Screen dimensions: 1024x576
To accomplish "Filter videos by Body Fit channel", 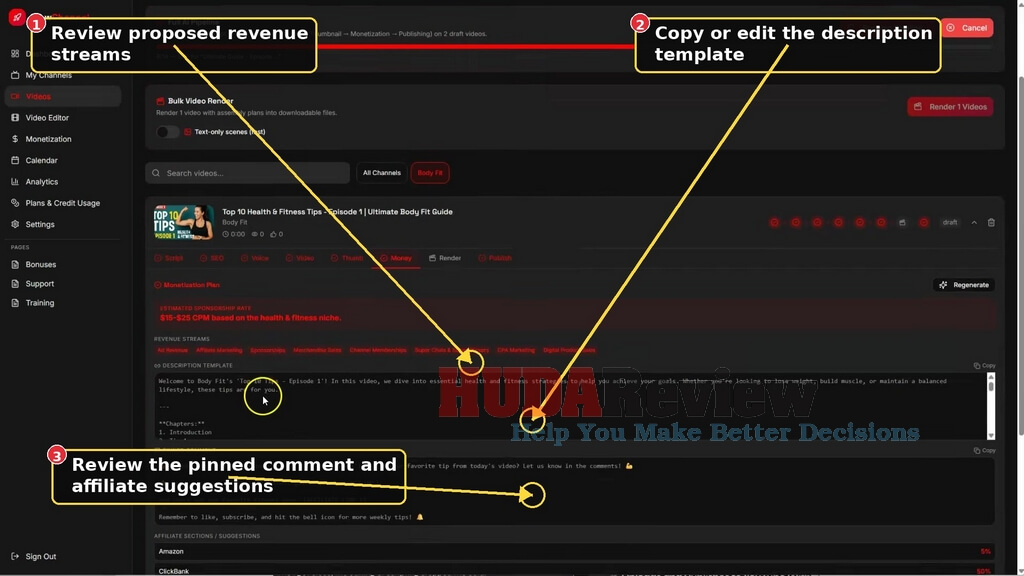I will (430, 173).
